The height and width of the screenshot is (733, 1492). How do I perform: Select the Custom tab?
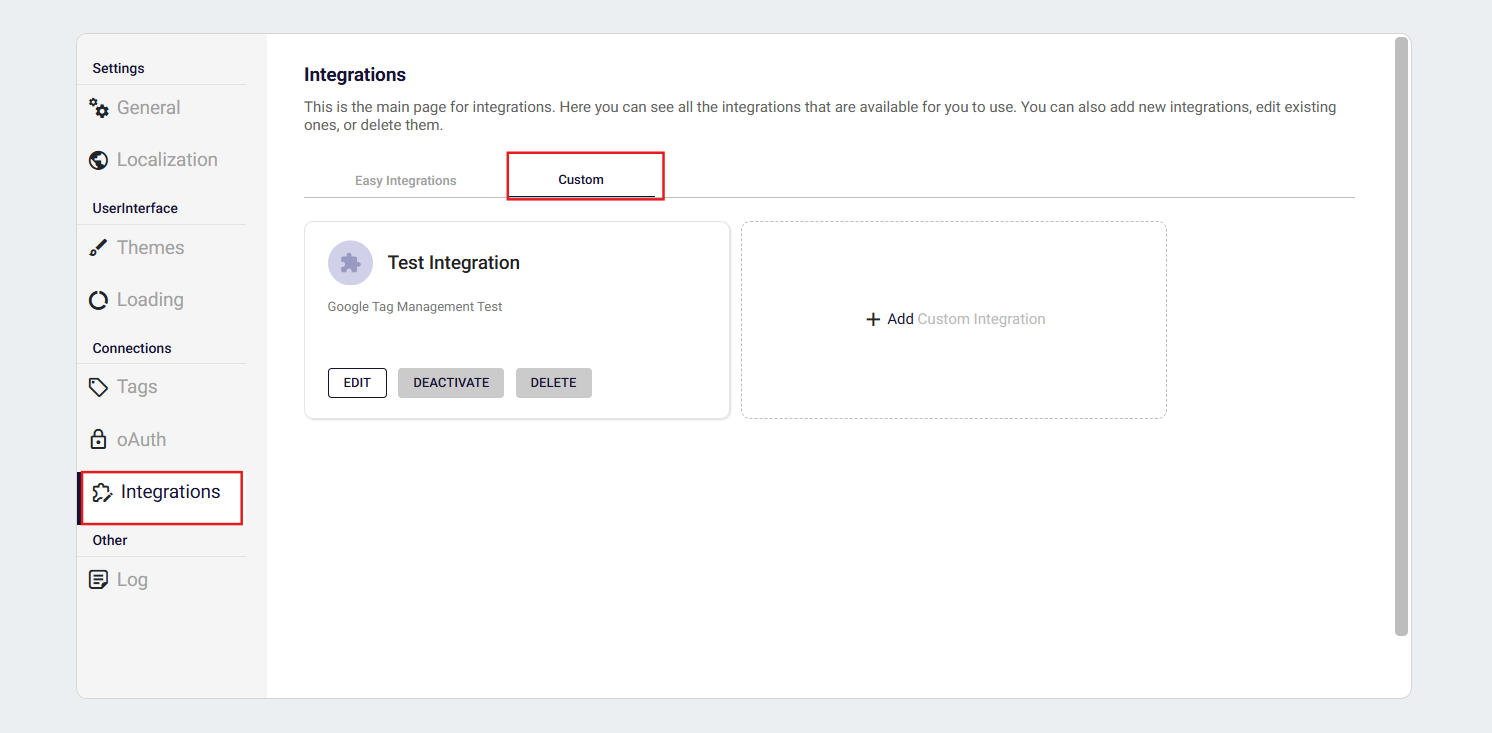click(581, 180)
